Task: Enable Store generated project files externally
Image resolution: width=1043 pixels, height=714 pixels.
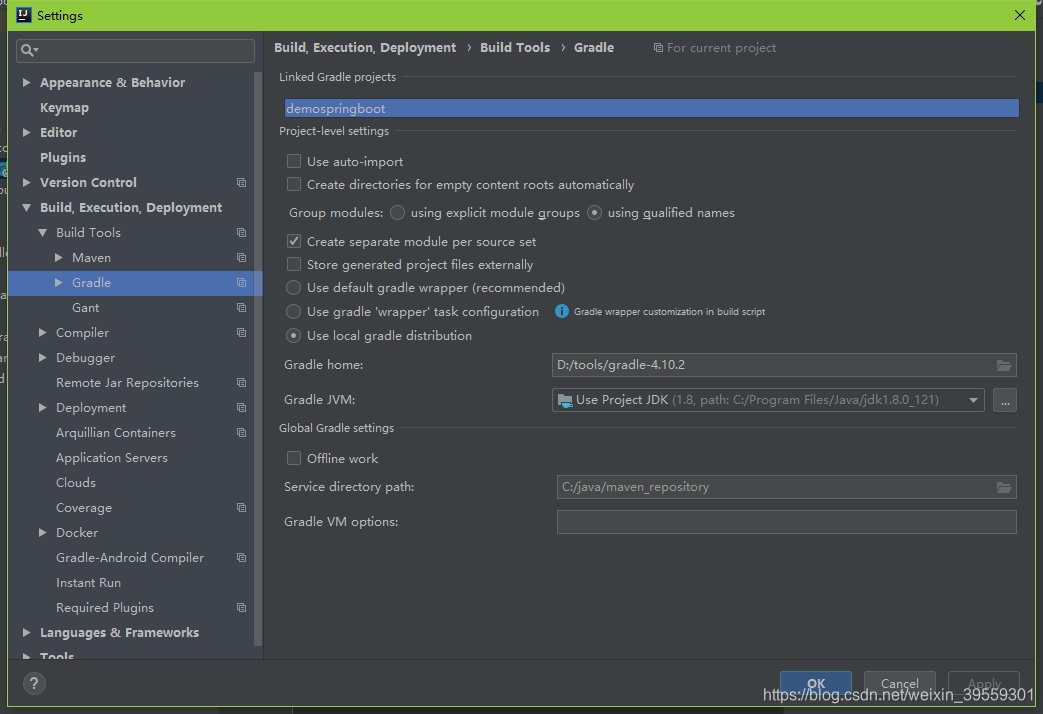Action: [294, 264]
